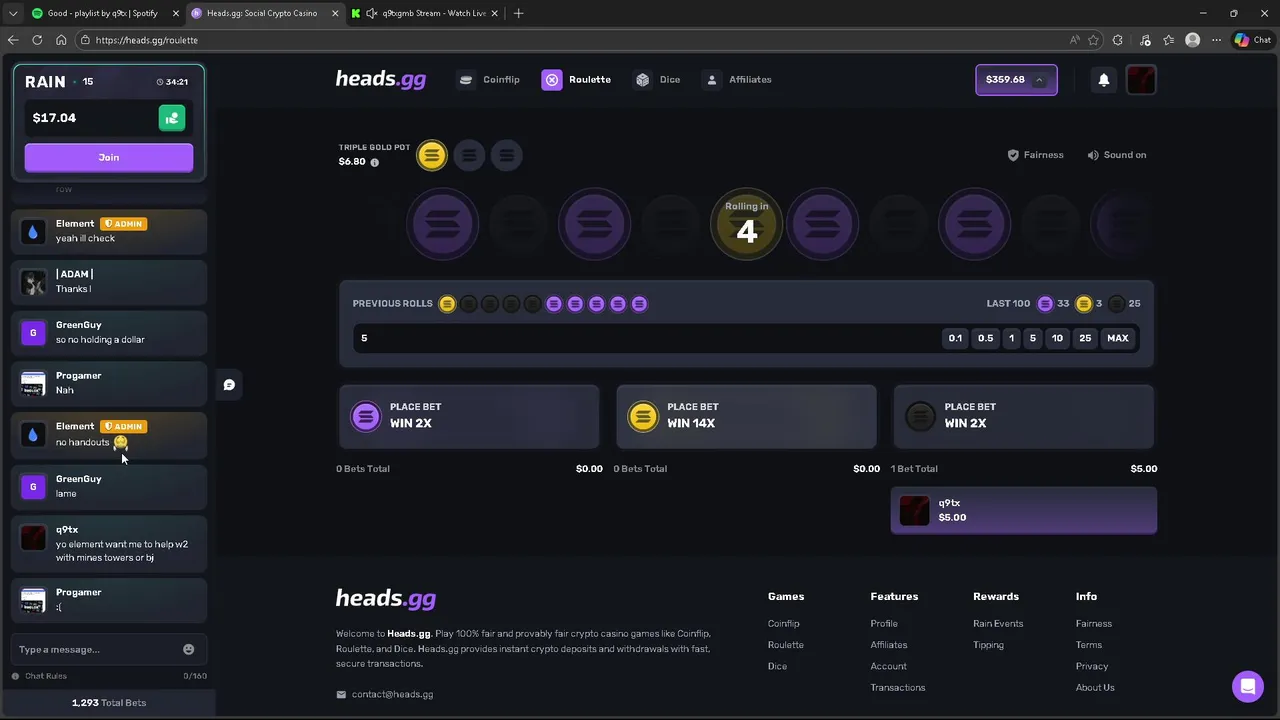Screen dimensions: 1280x720
Task: Click q9tx's chat avatar
Action: pyautogui.click(x=33, y=538)
